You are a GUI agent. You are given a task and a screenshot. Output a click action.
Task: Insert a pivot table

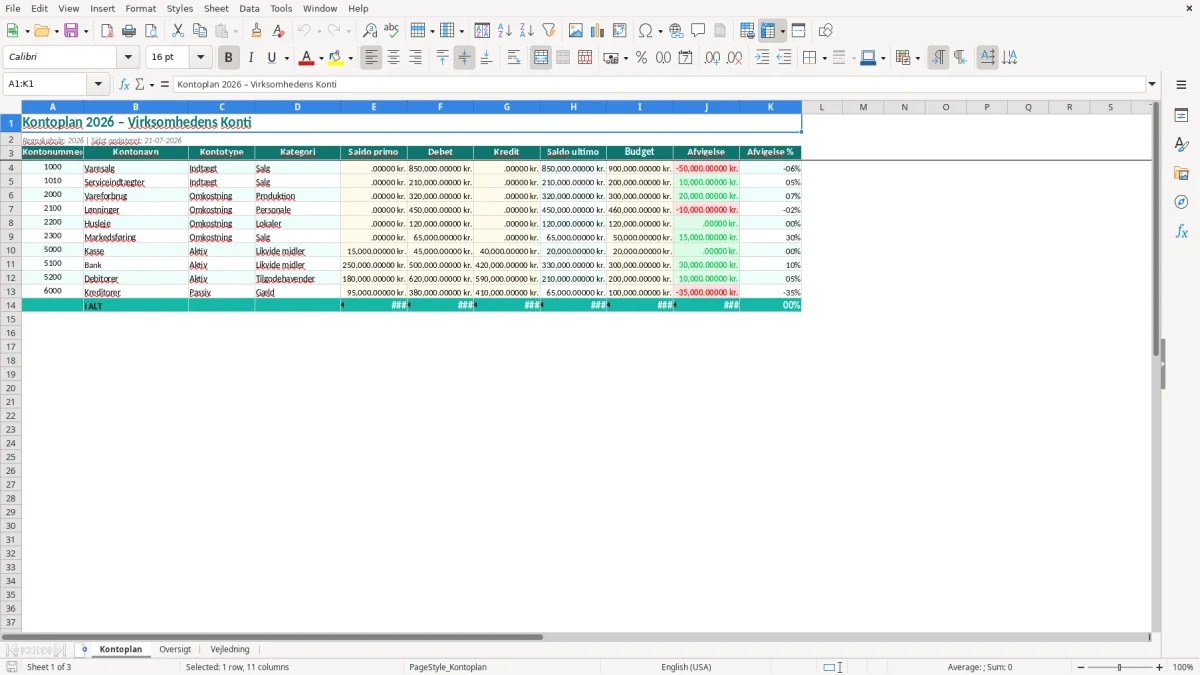619,31
